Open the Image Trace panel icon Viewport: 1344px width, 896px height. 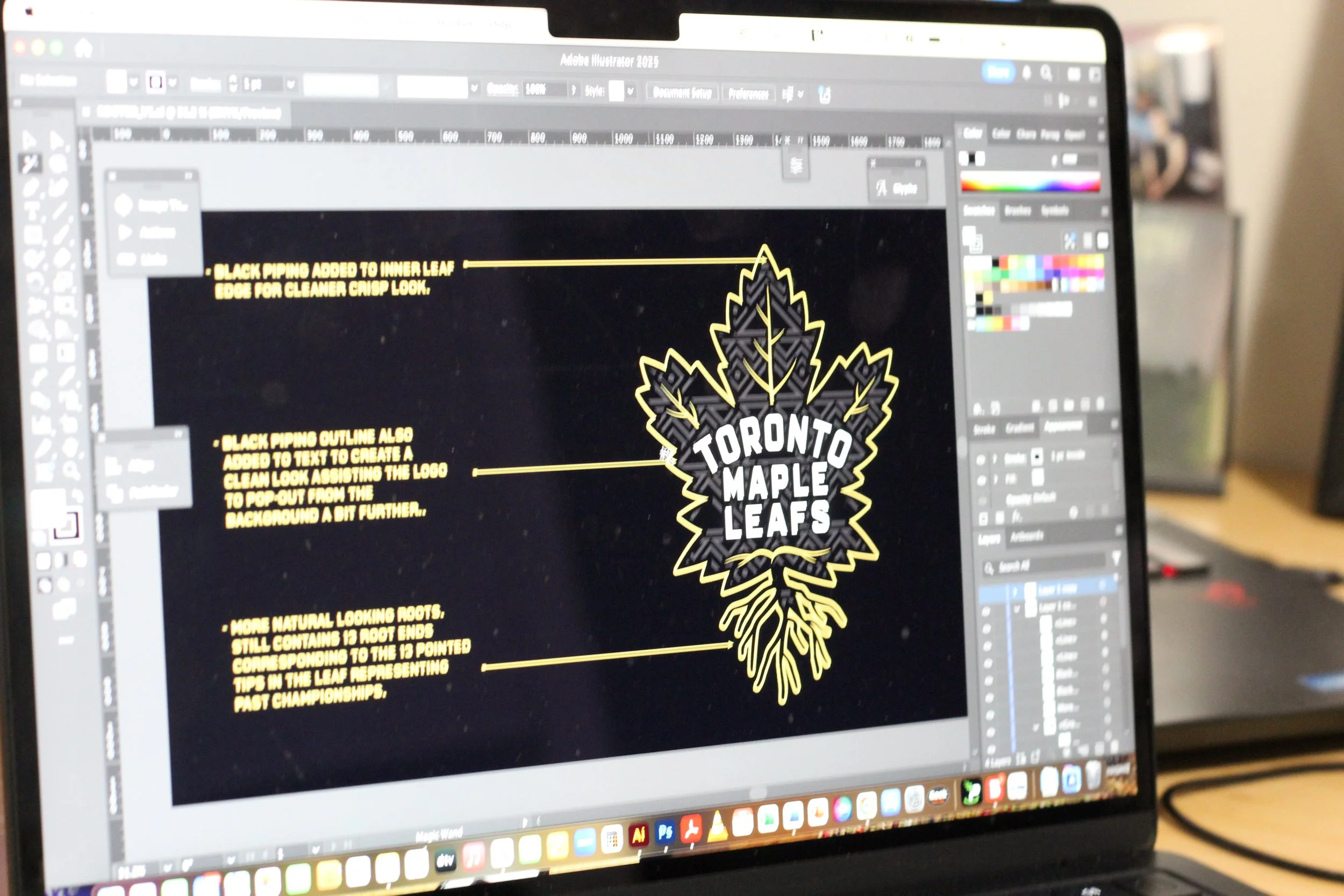(x=124, y=205)
